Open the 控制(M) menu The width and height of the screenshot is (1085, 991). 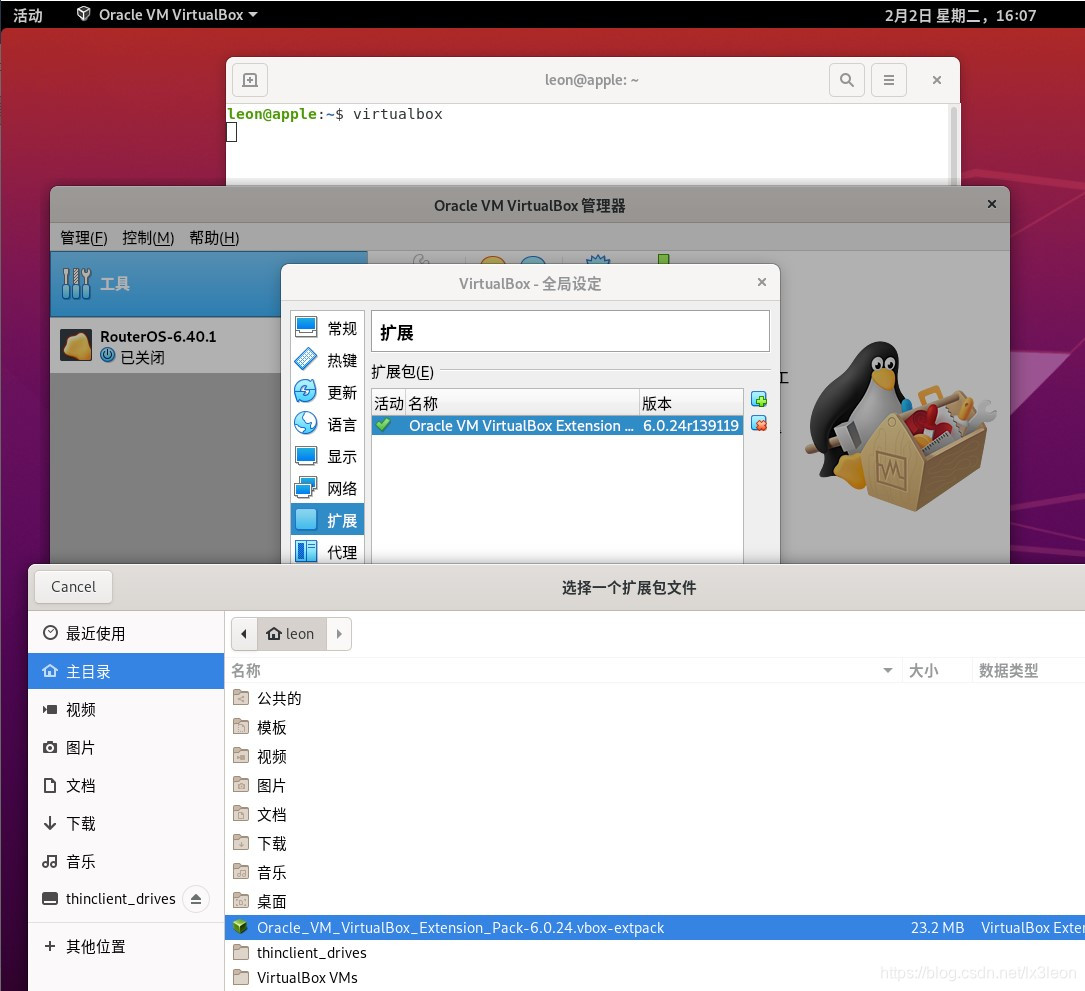(148, 238)
